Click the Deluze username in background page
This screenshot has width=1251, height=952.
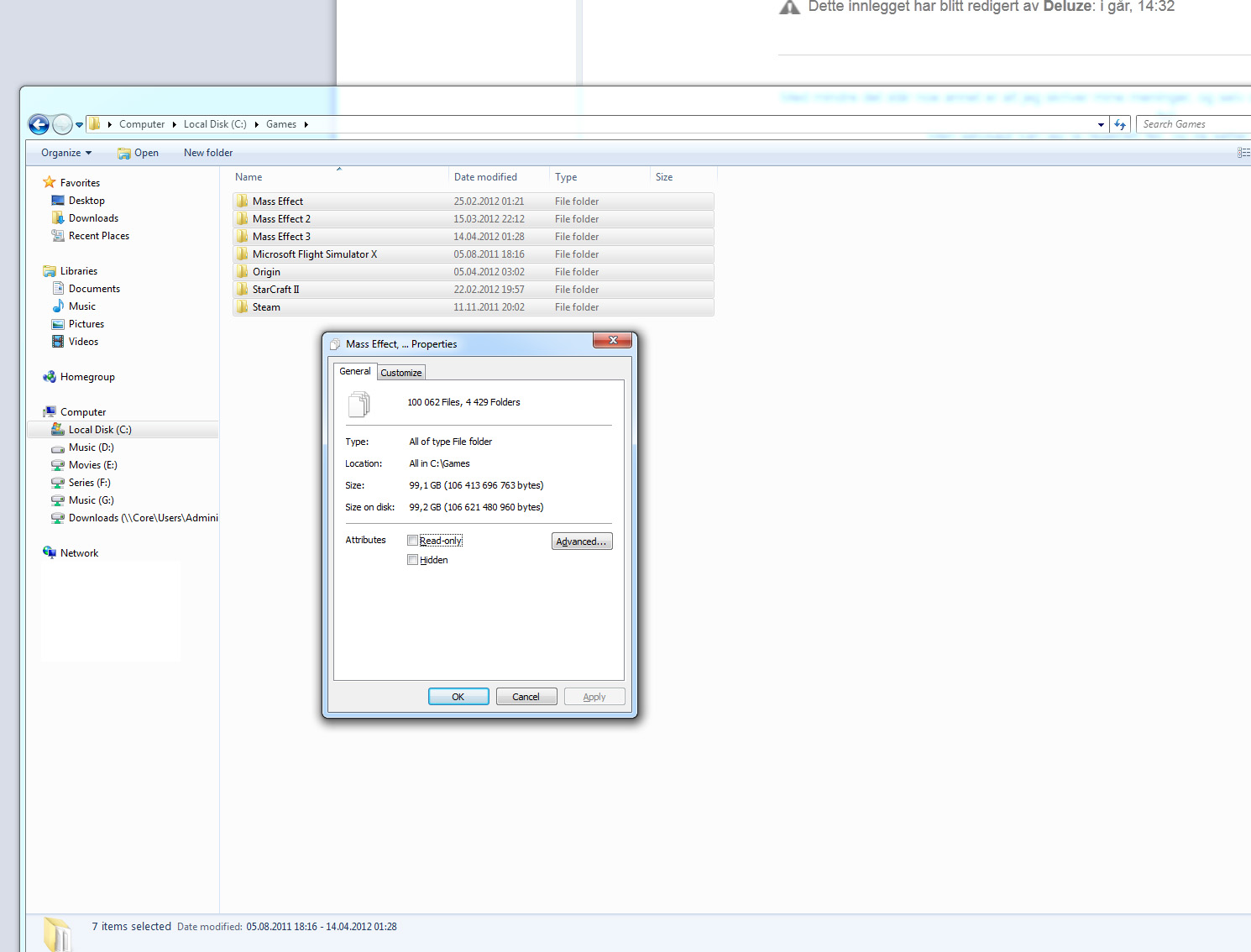tap(1068, 7)
